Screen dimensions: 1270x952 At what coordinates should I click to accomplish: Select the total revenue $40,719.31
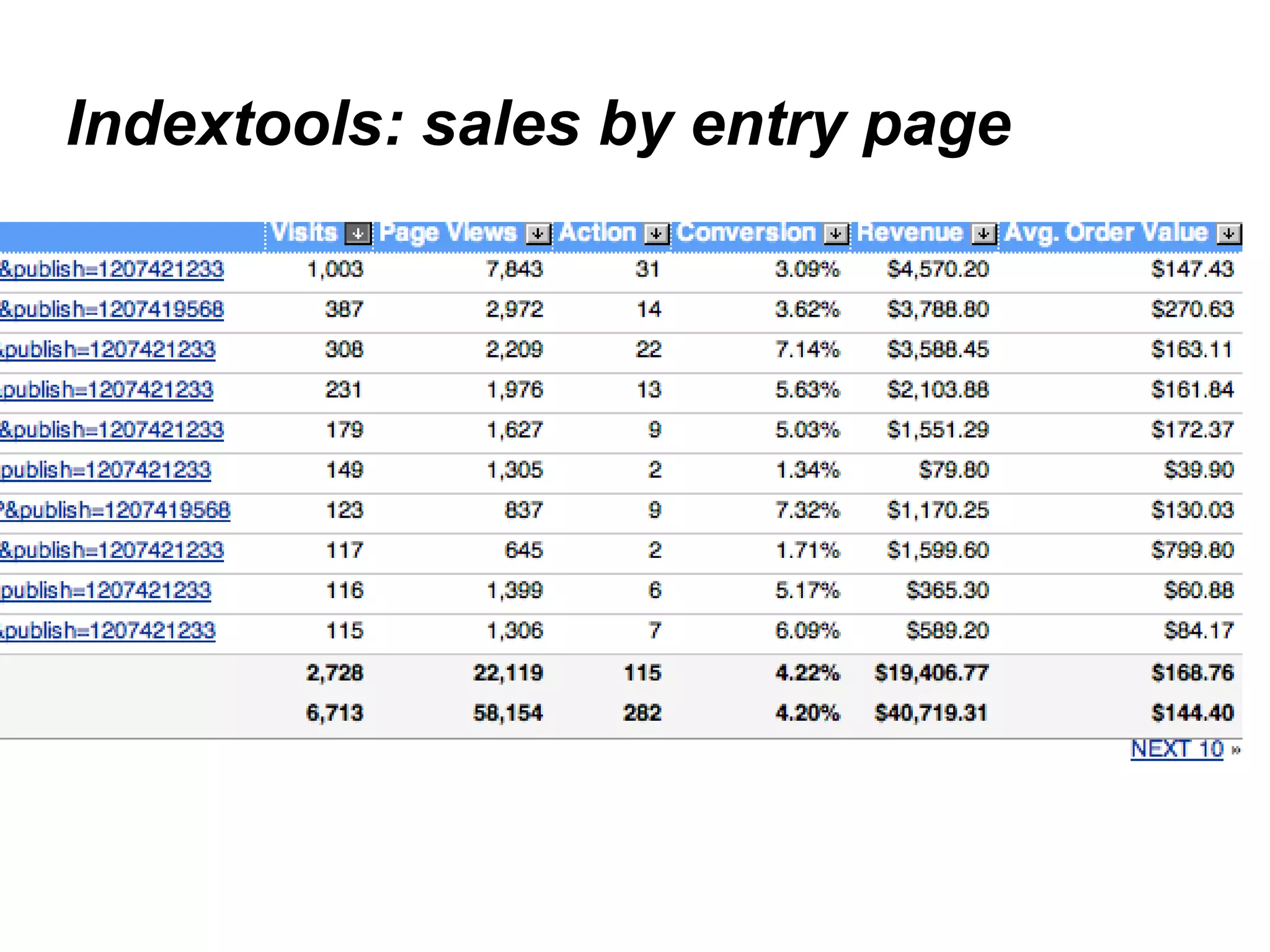click(931, 713)
